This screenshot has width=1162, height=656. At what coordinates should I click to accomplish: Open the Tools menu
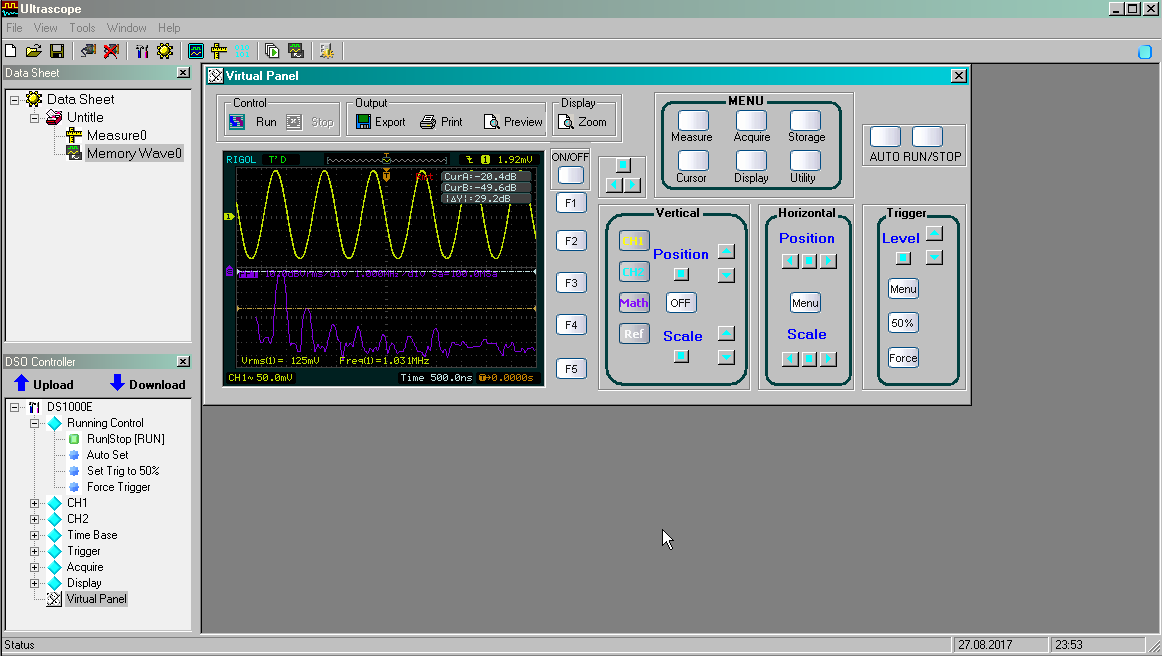[82, 28]
